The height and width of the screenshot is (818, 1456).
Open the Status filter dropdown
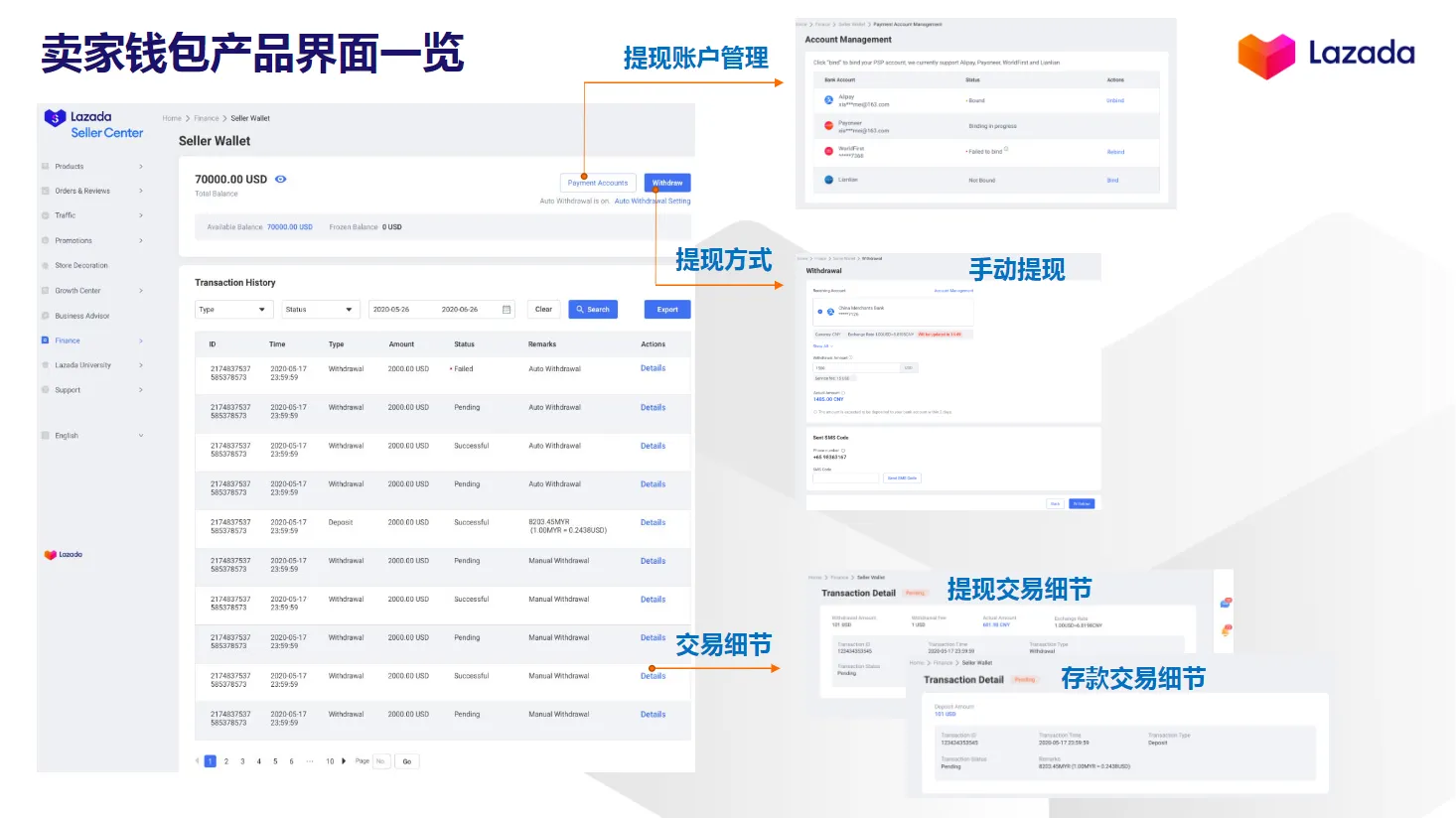(x=320, y=309)
